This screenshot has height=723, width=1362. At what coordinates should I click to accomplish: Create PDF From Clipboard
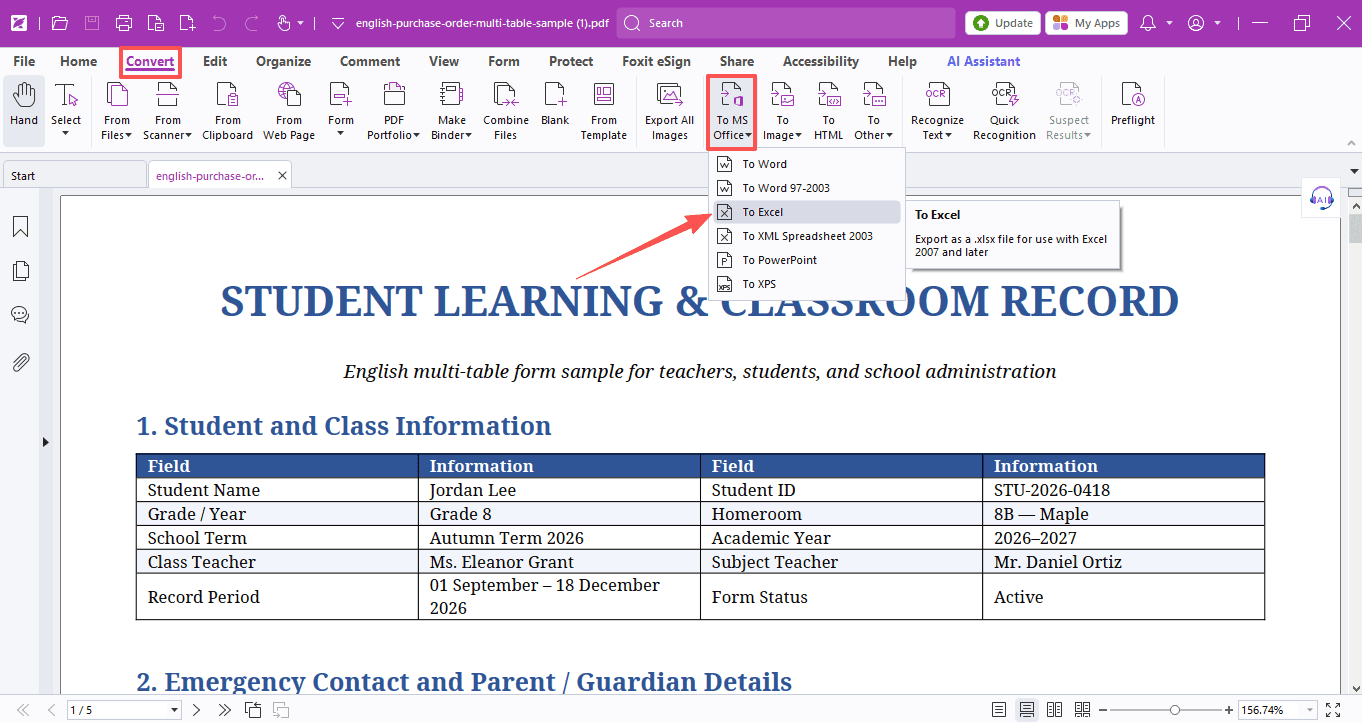(x=228, y=111)
